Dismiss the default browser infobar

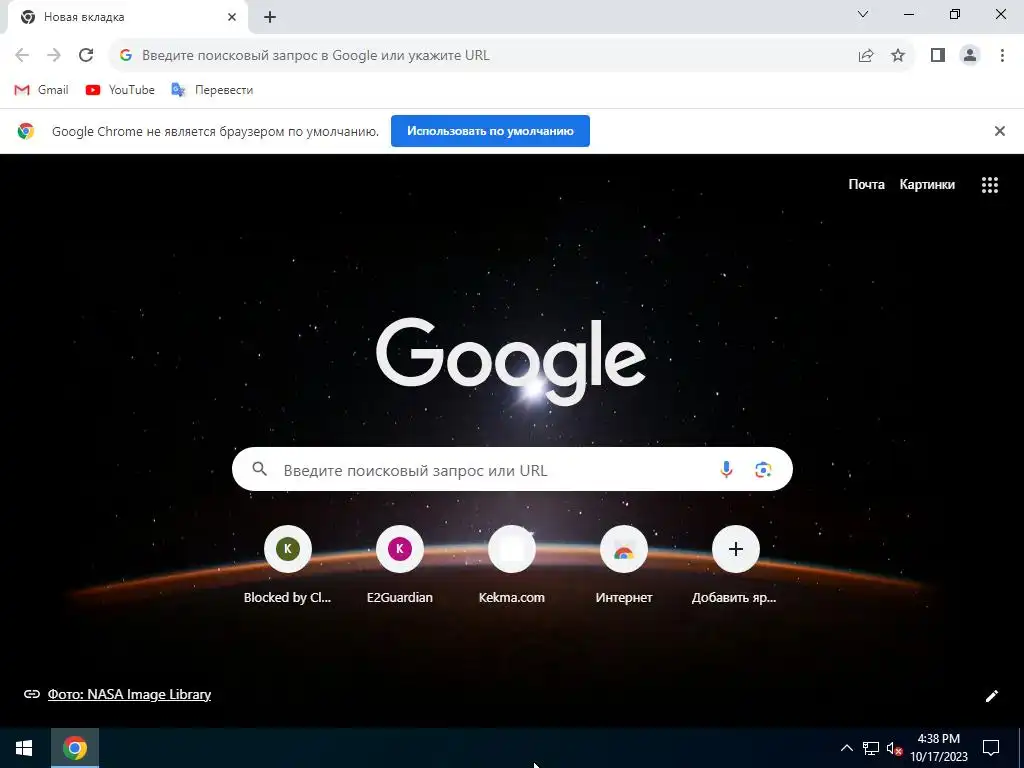(999, 131)
